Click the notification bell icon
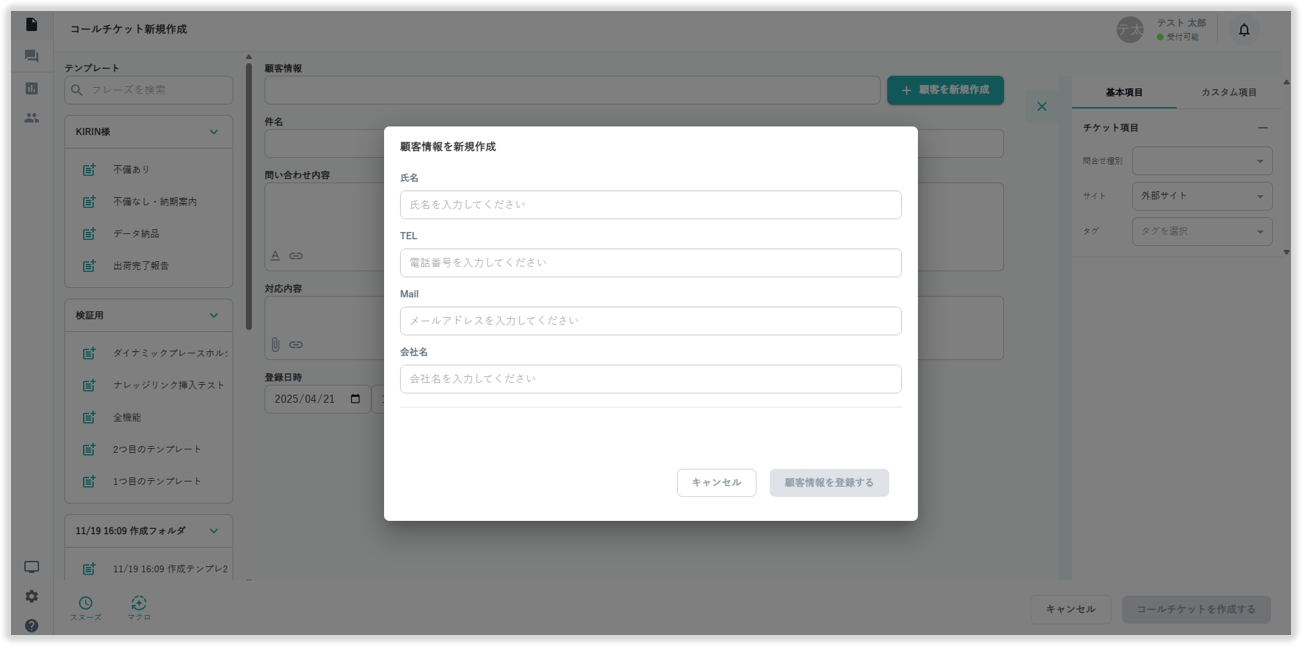Screen dimensions: 1302x646 1244,30
